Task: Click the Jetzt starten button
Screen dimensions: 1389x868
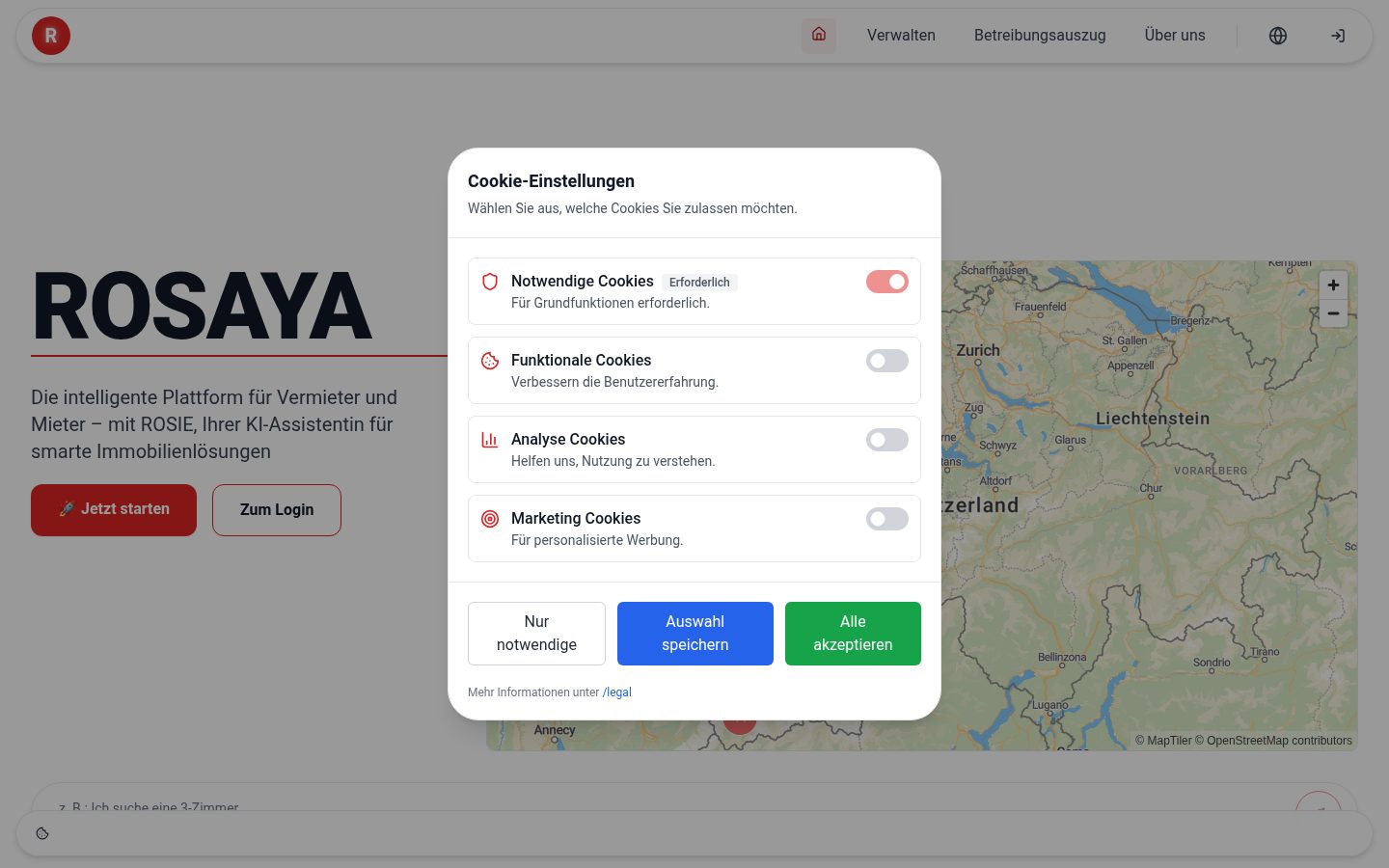Action: (x=114, y=509)
